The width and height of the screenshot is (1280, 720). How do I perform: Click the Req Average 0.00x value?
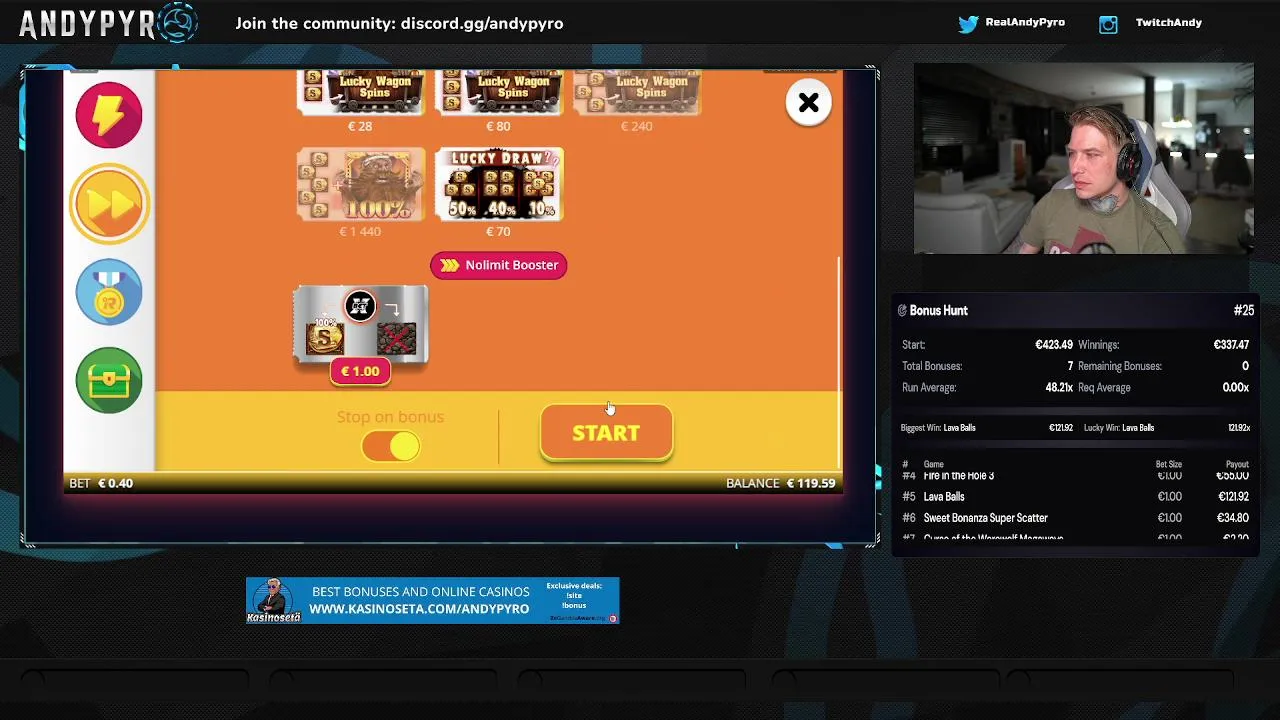tap(1235, 388)
